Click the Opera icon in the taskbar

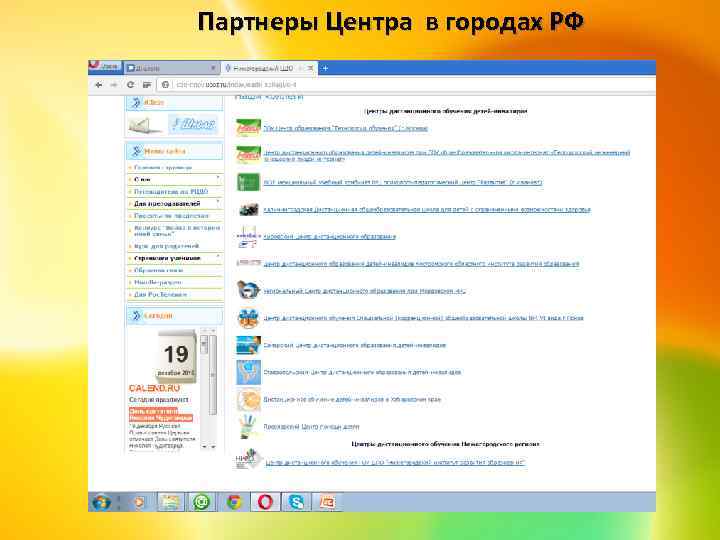pyautogui.click(x=265, y=502)
